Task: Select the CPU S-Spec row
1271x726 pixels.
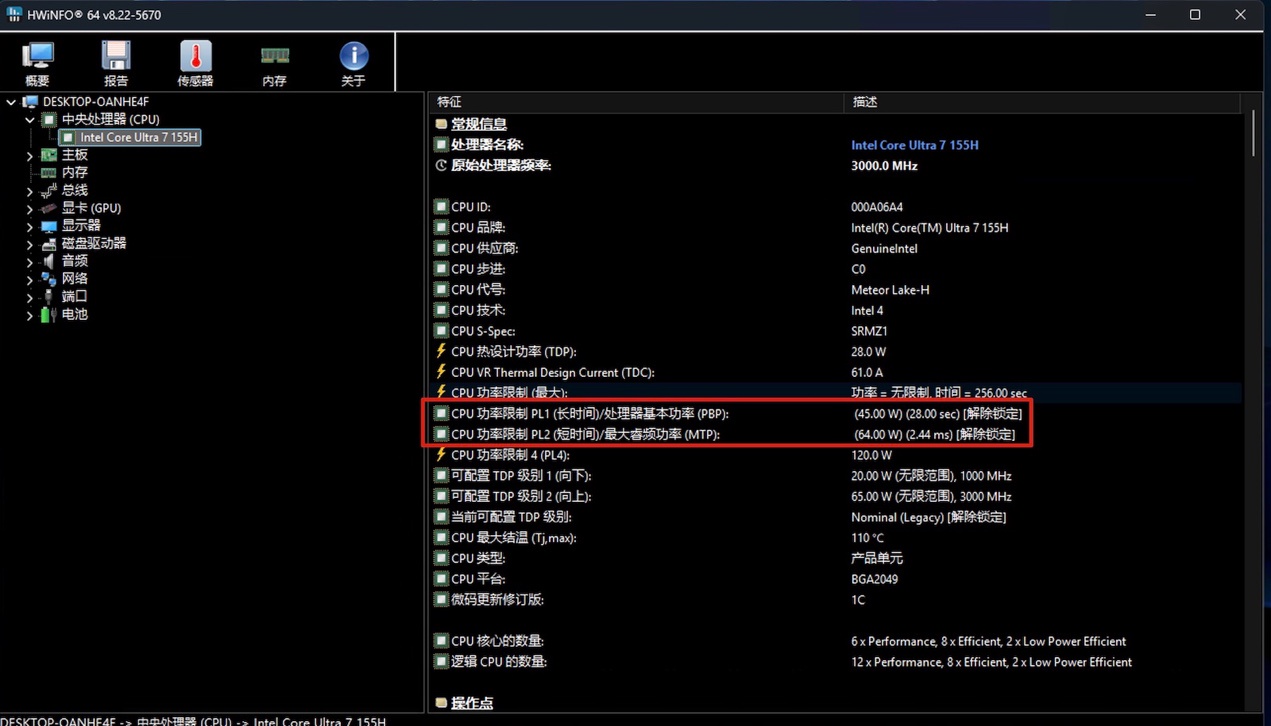Action: (837, 331)
